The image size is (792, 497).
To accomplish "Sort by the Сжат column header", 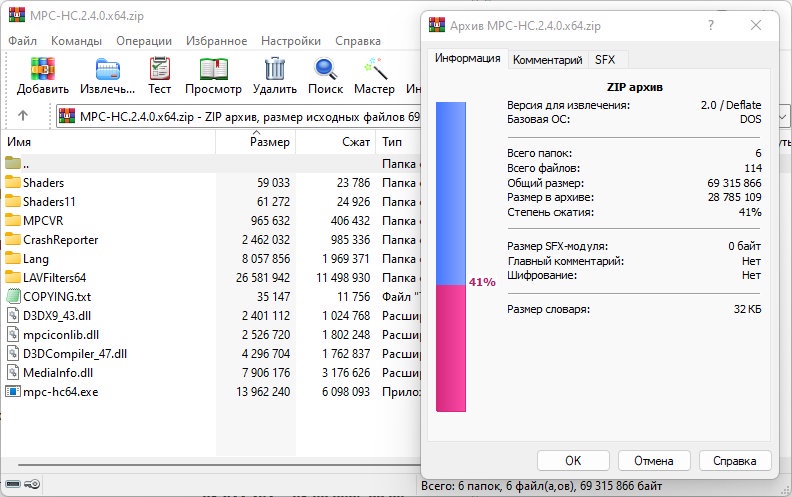I will point(335,142).
